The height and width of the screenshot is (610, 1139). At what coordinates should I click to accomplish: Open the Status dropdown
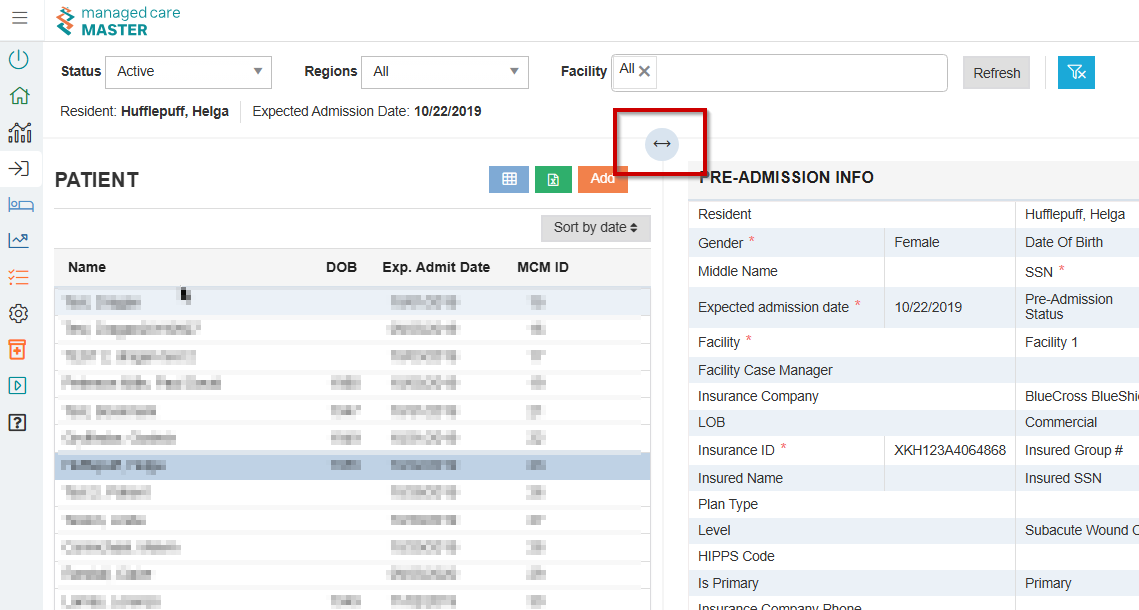click(x=188, y=72)
